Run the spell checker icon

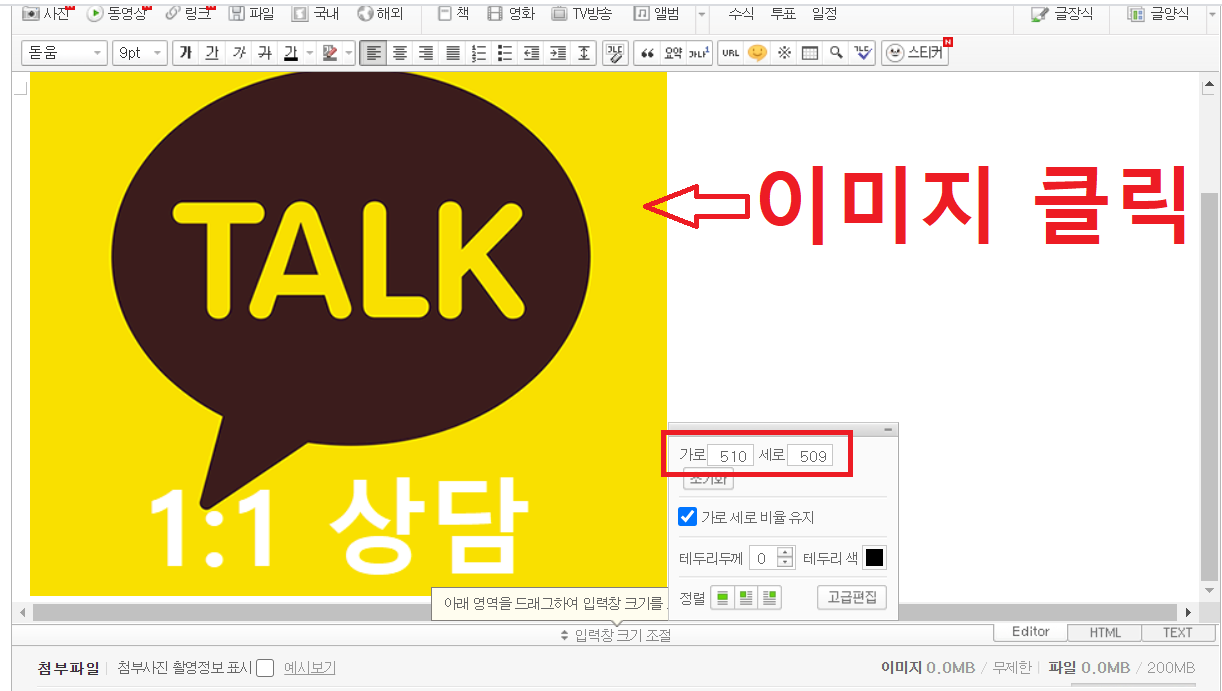click(x=862, y=53)
